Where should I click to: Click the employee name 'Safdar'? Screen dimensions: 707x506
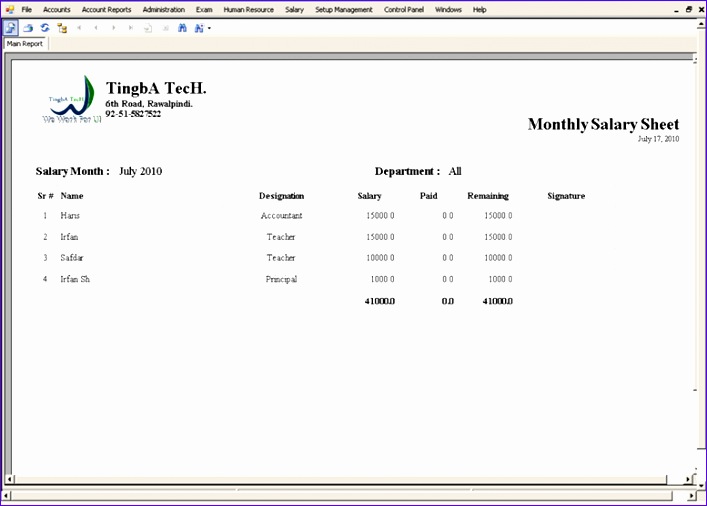[x=72, y=258]
